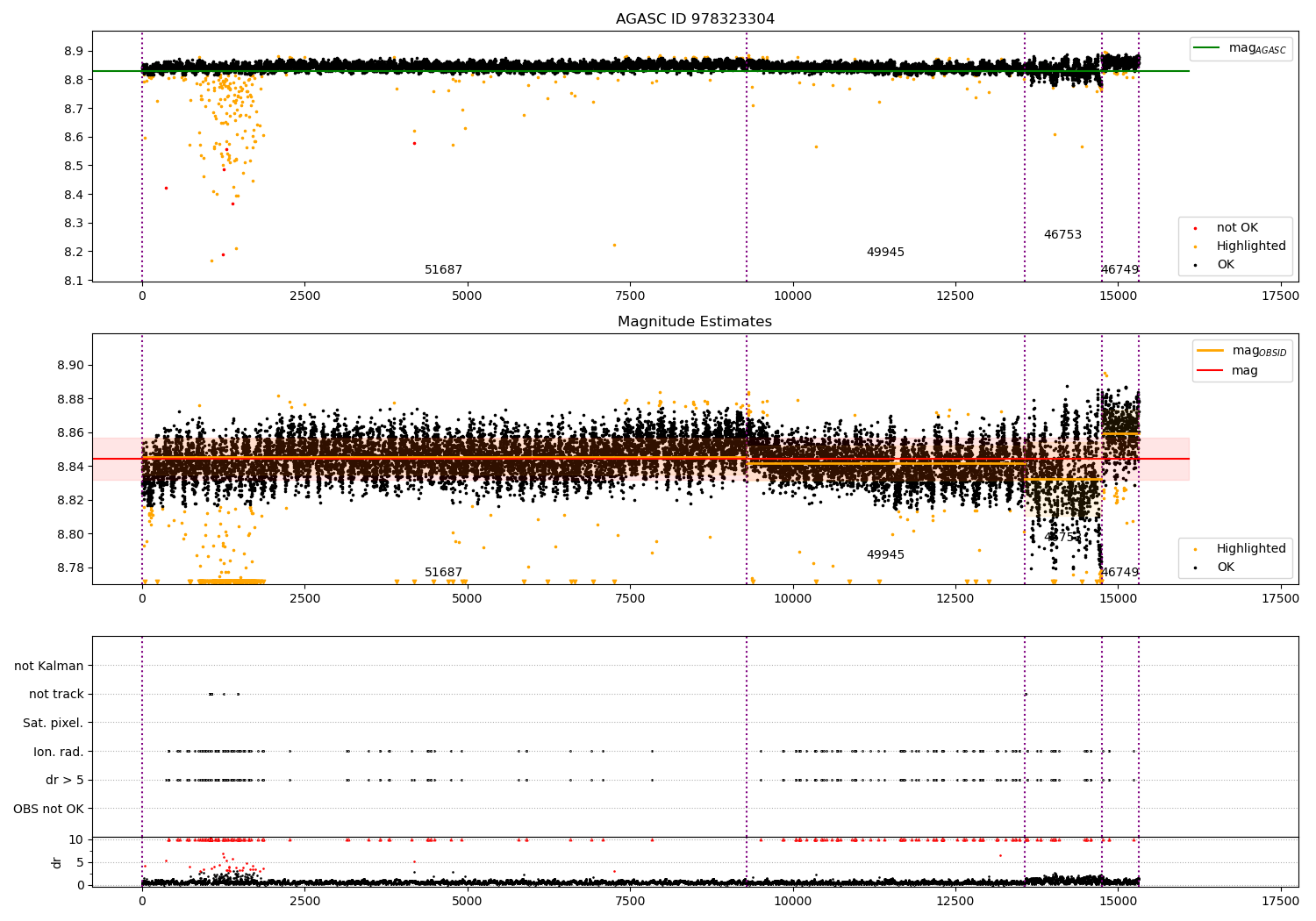The width and height of the screenshot is (1316, 921).
Task: Click the '2500' x-axis tick under top plot
Action: pos(304,296)
